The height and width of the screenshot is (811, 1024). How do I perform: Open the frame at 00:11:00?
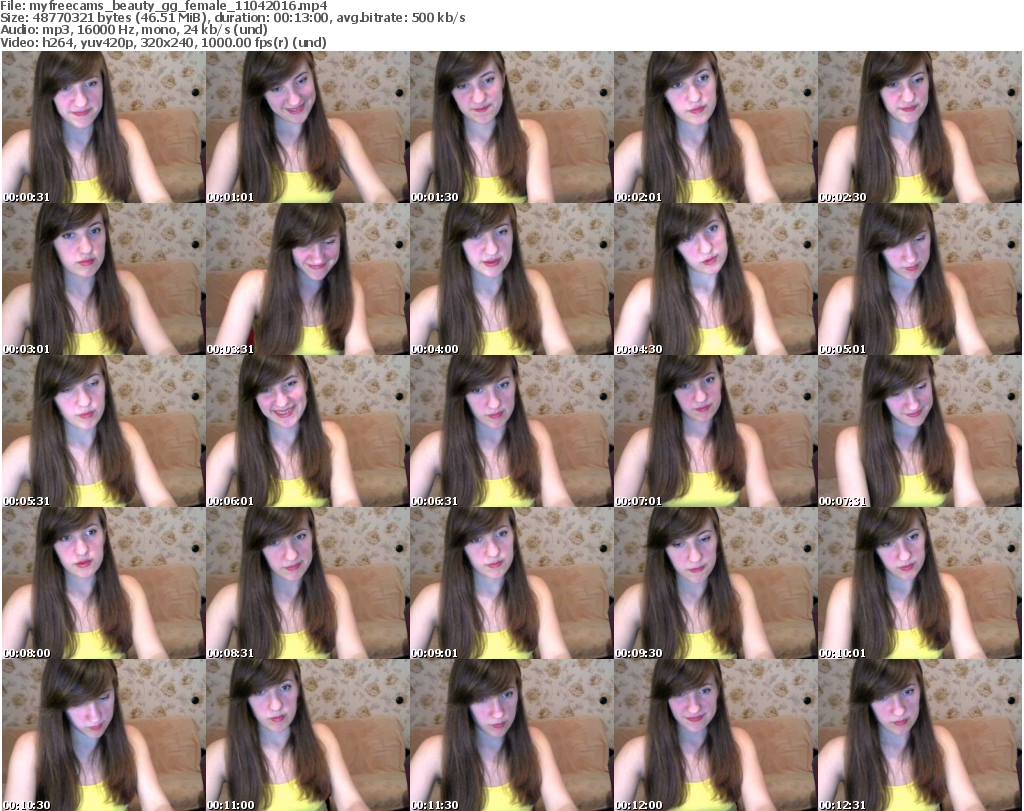click(308, 735)
